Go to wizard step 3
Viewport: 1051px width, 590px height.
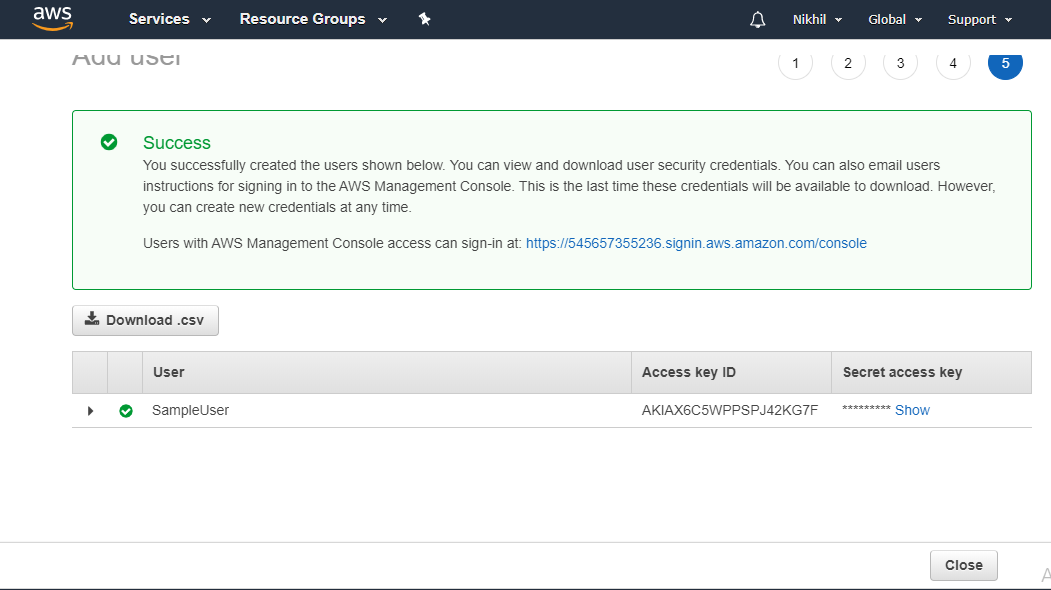pyautogui.click(x=900, y=63)
